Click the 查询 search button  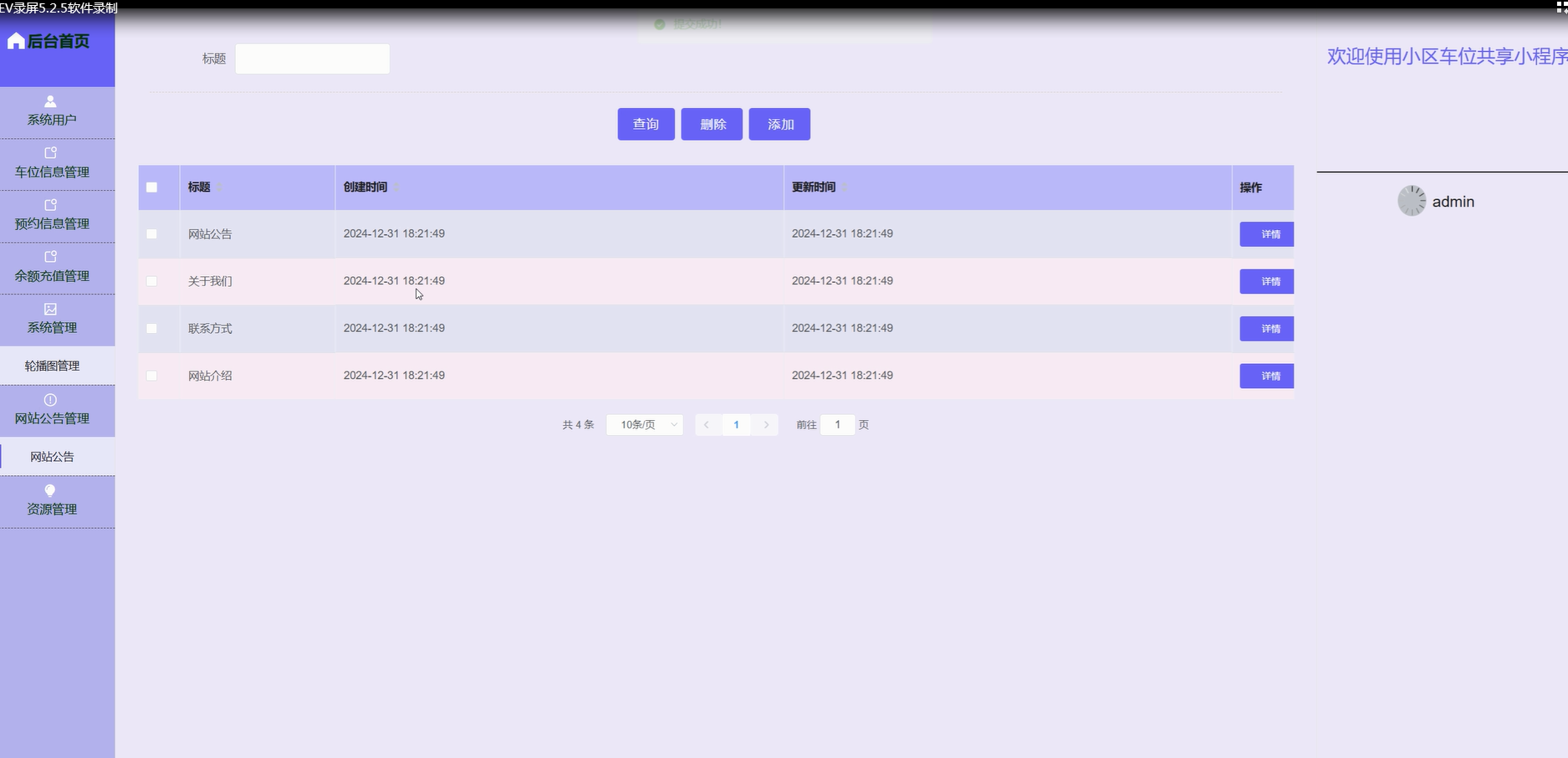[646, 124]
